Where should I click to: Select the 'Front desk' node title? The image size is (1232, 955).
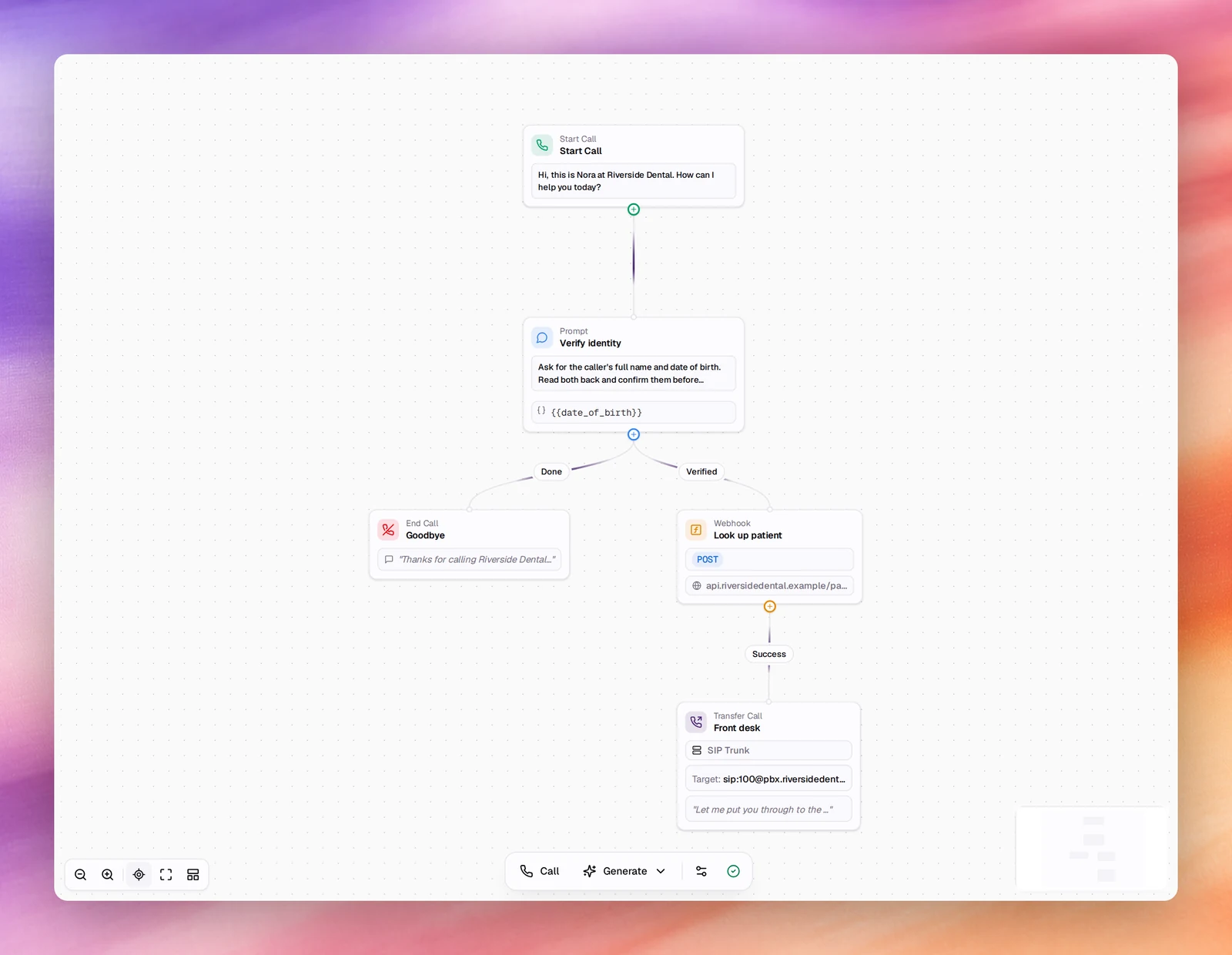coord(737,728)
